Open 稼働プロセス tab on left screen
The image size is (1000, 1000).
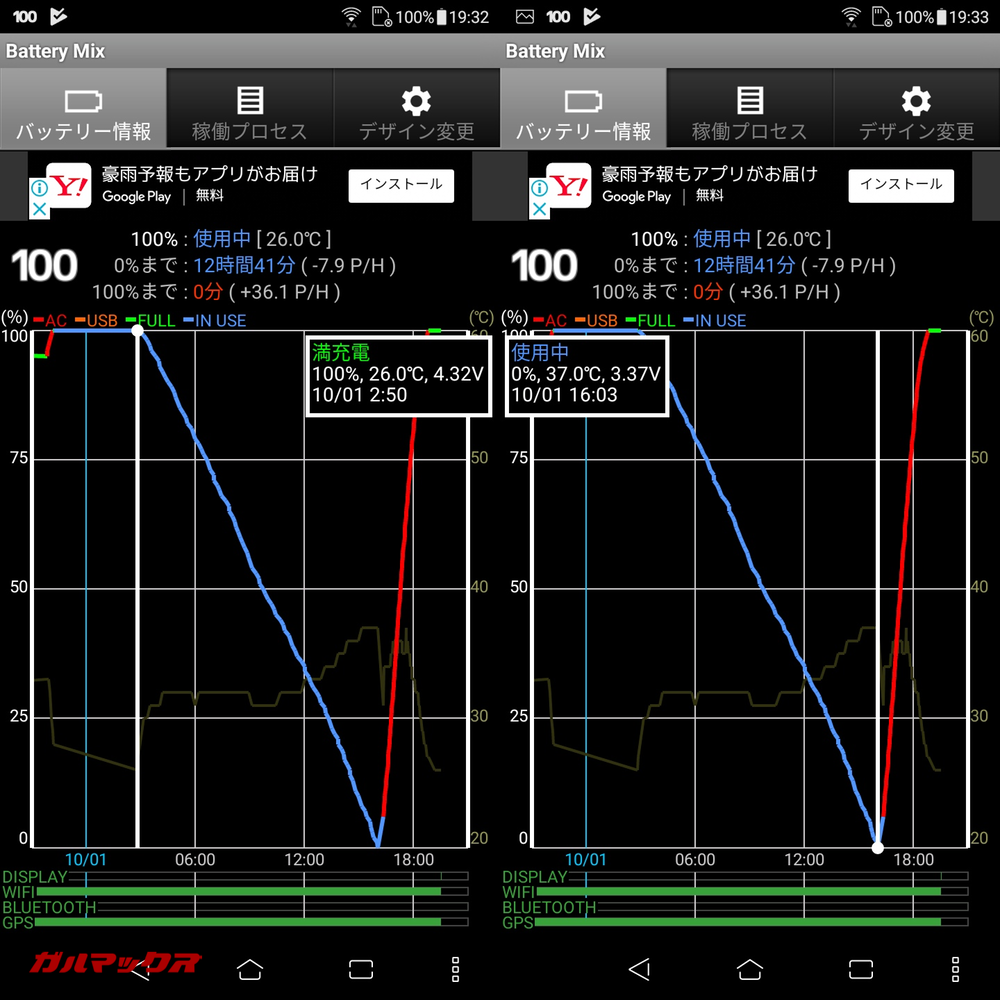pos(249,109)
